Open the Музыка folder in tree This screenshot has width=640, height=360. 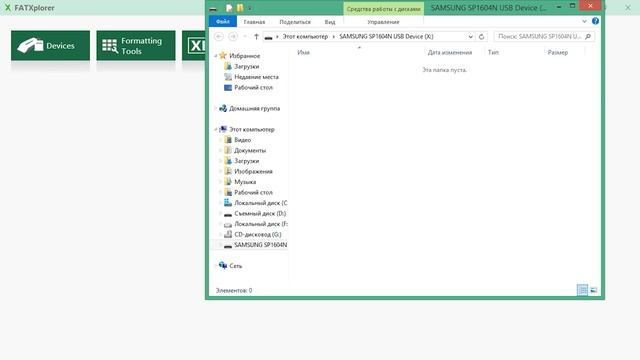coord(245,182)
